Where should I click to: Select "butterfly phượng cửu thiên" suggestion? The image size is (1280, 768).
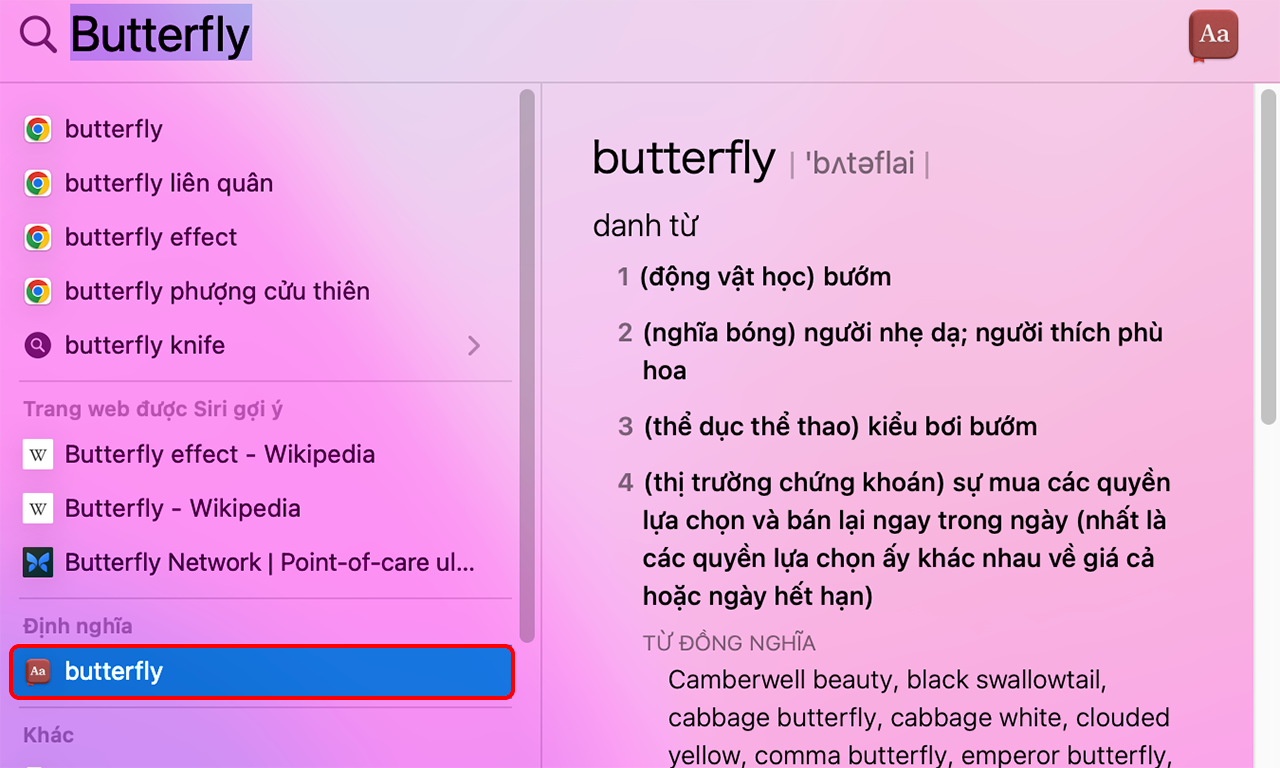pyautogui.click(x=217, y=291)
